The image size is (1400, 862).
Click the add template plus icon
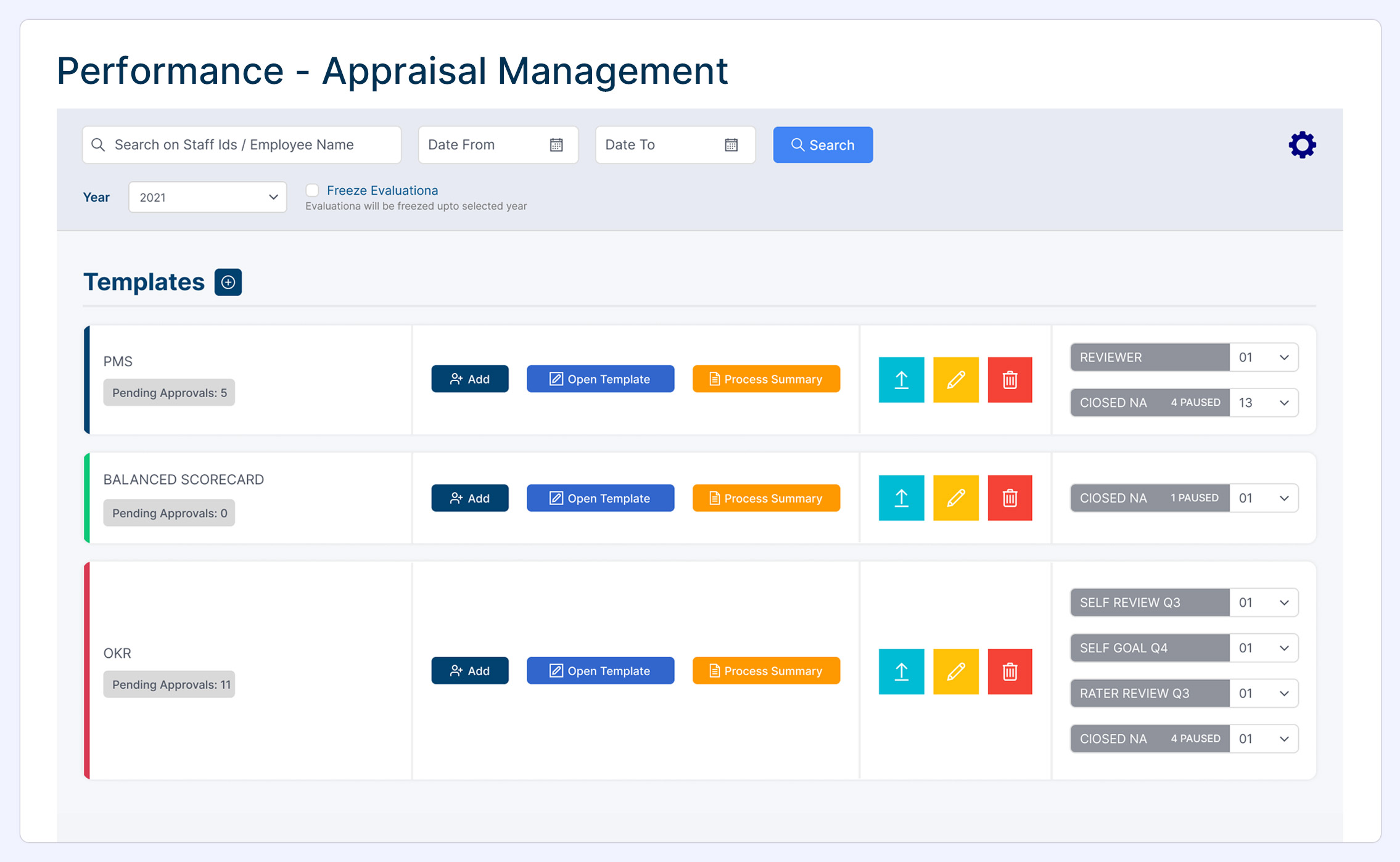point(228,282)
